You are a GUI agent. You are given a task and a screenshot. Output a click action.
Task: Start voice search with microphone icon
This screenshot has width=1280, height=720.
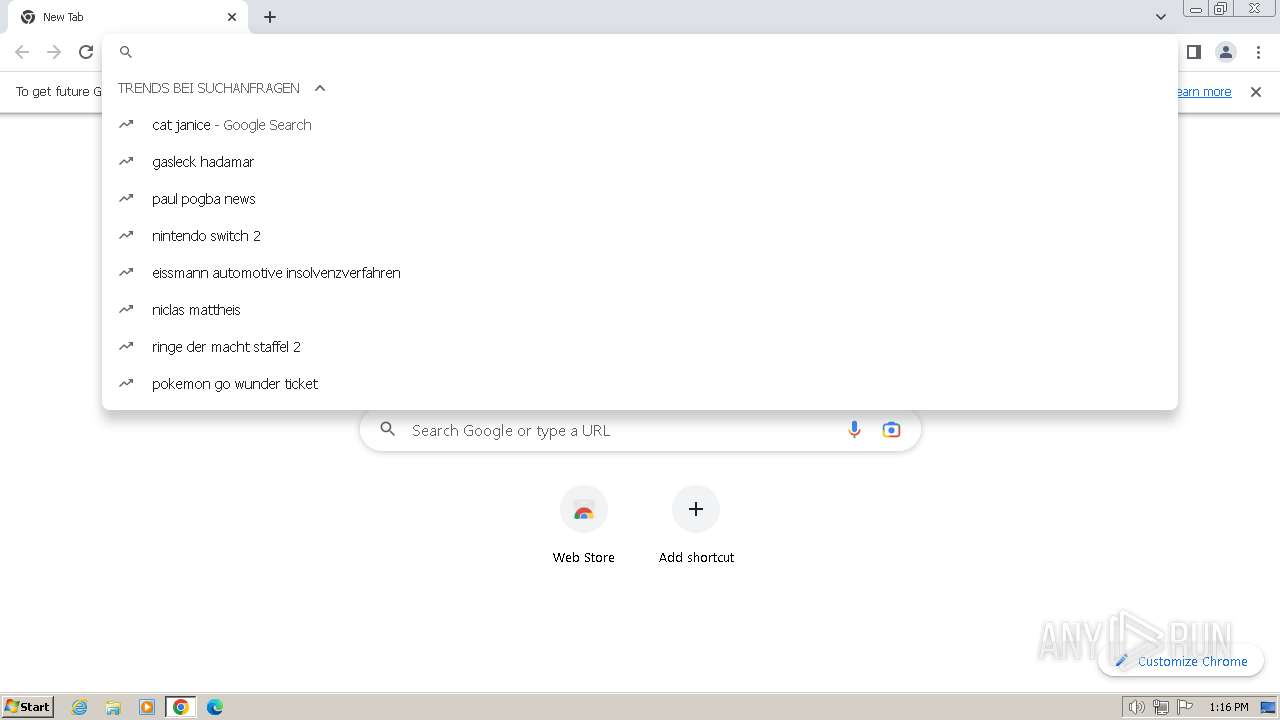(x=854, y=430)
